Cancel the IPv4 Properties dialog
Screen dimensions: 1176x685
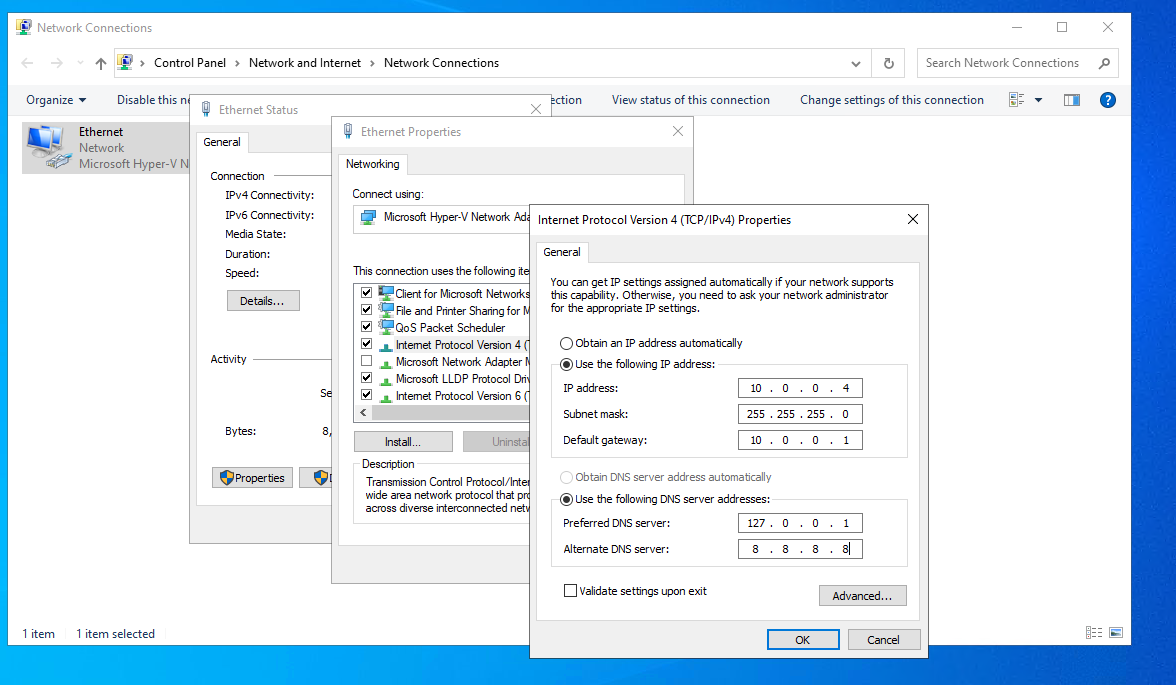(884, 640)
